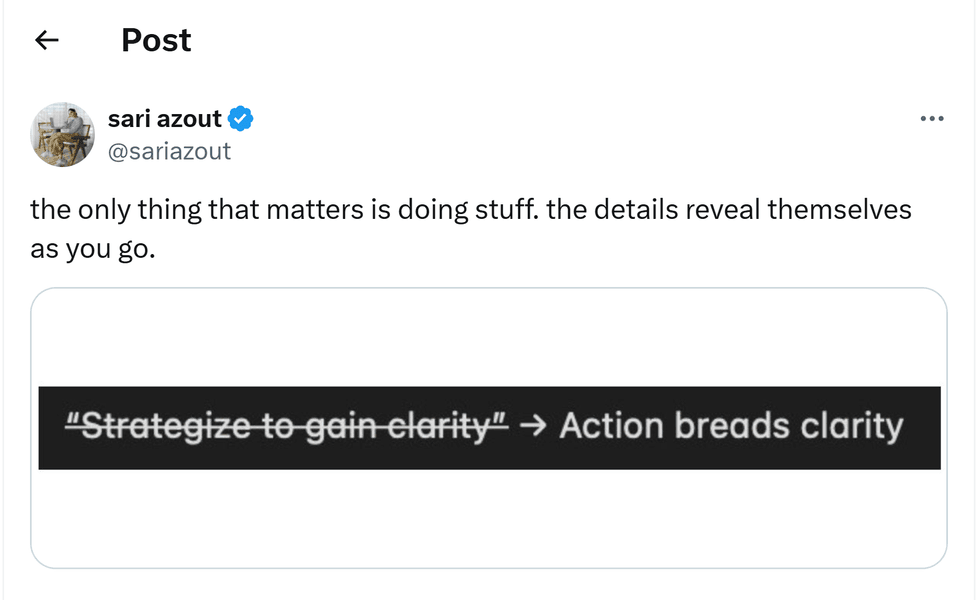Click the word "themselves" in the post
Image resolution: width=979 pixels, height=600 pixels.
[839, 210]
